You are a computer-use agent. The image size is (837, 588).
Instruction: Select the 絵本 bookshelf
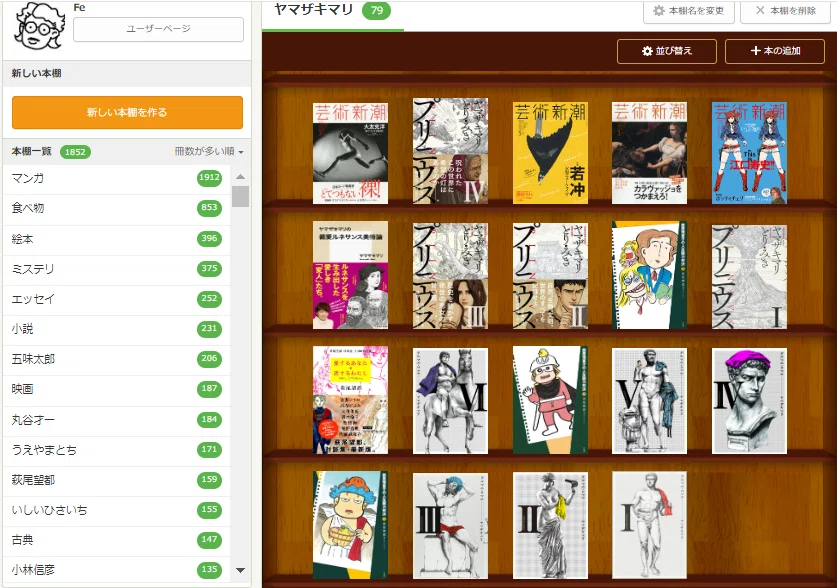[x=117, y=239]
